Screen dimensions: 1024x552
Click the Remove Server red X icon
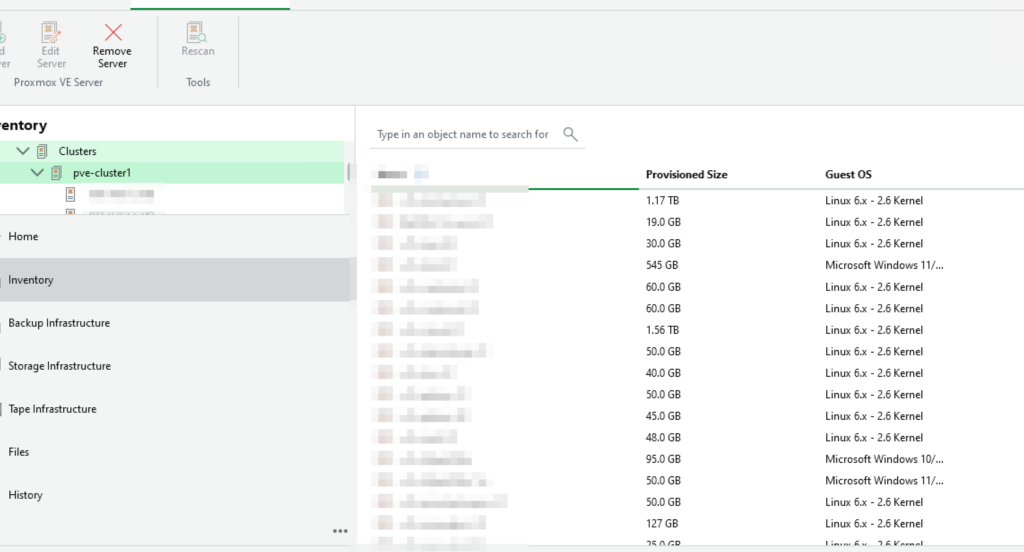[x=113, y=33]
